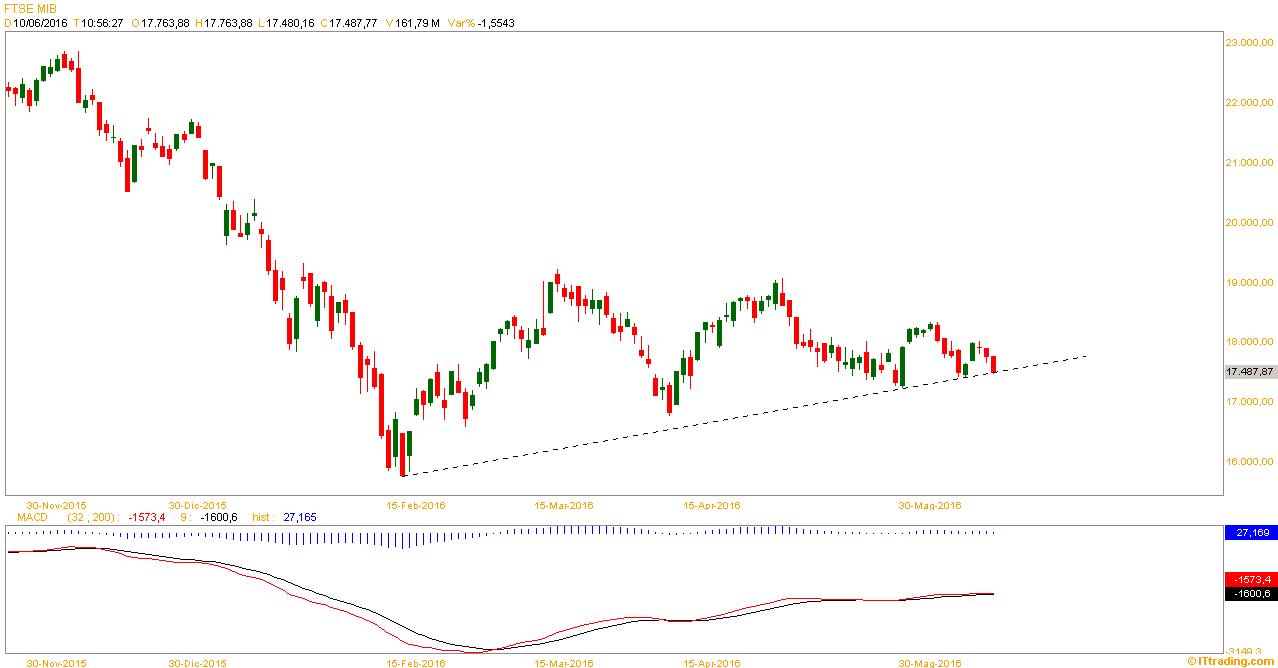Select the current price tag 17.487,87
Screen dimensions: 1278x668
pos(1250,372)
